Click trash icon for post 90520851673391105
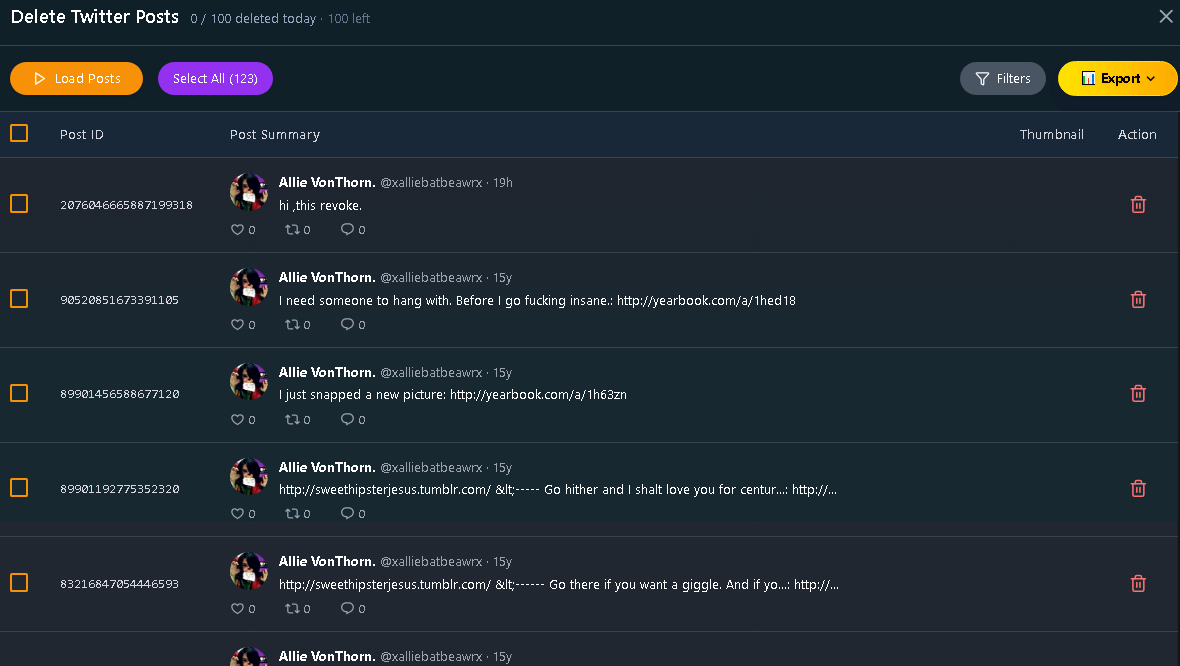 point(1138,300)
